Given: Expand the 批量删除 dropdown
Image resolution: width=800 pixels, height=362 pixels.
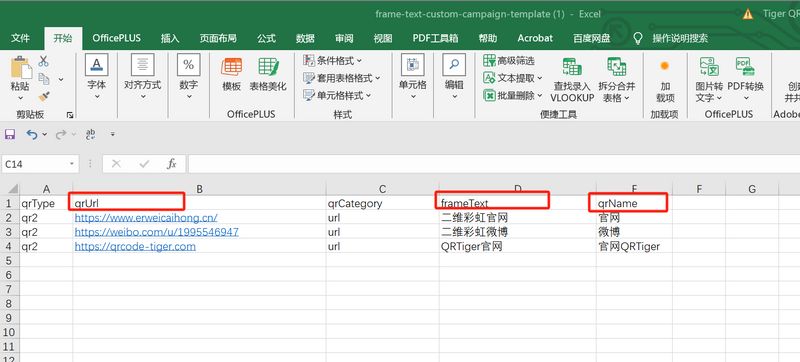Looking at the screenshot, I should click(540, 95).
